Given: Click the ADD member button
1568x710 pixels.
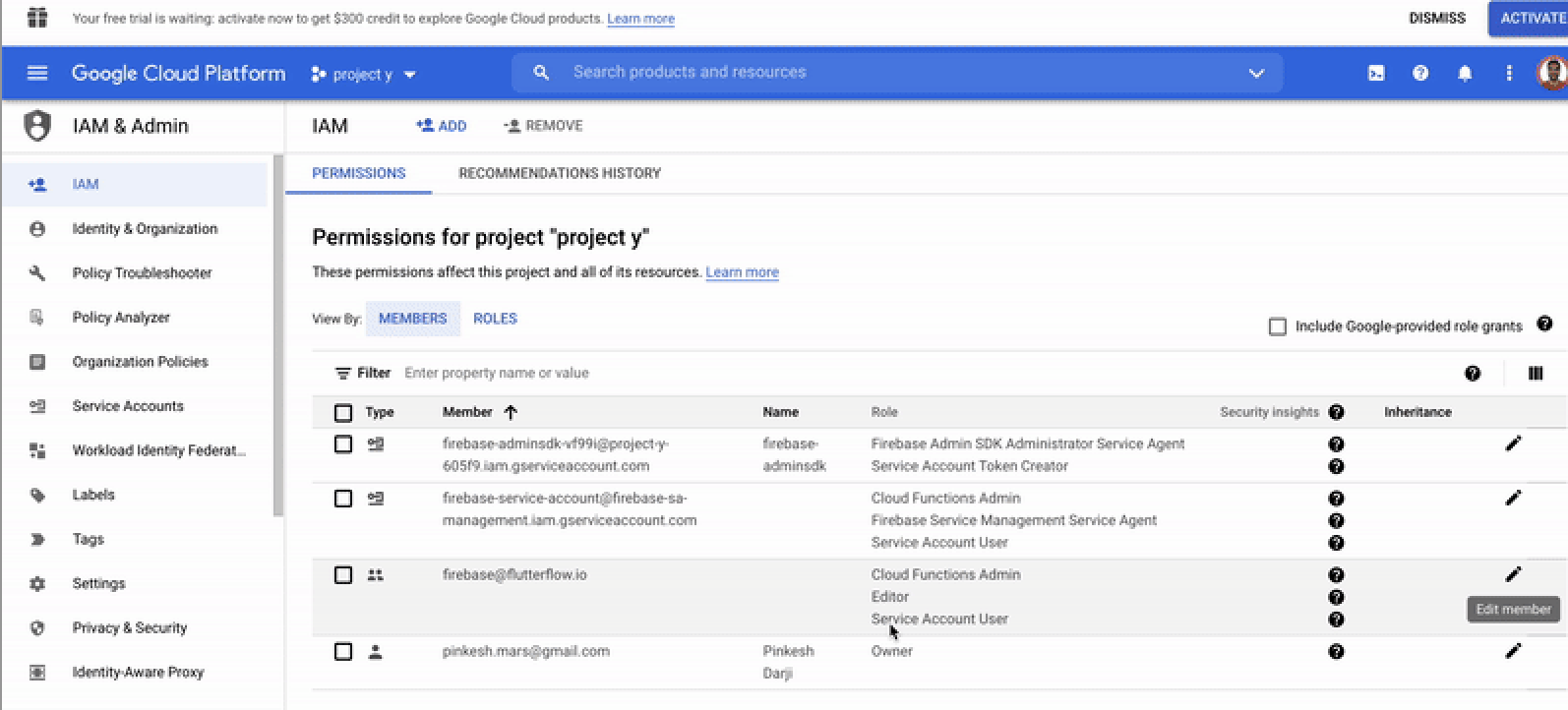Looking at the screenshot, I should 442,126.
